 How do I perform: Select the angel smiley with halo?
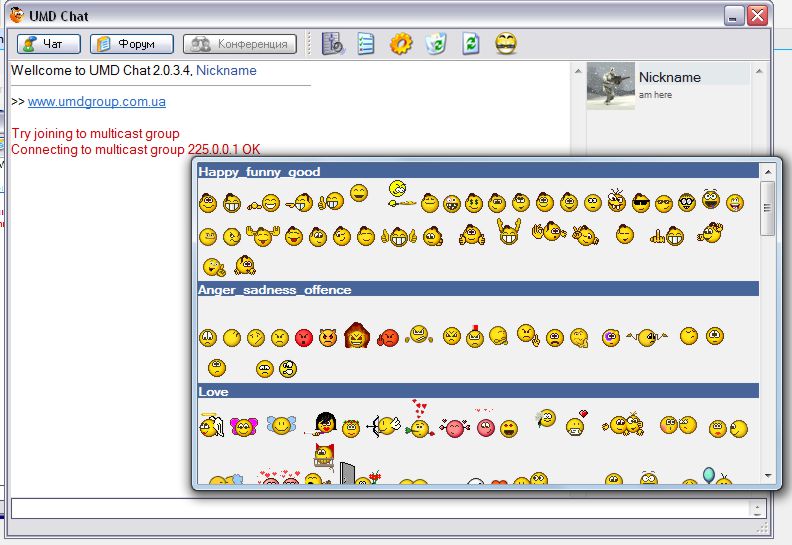(211, 427)
